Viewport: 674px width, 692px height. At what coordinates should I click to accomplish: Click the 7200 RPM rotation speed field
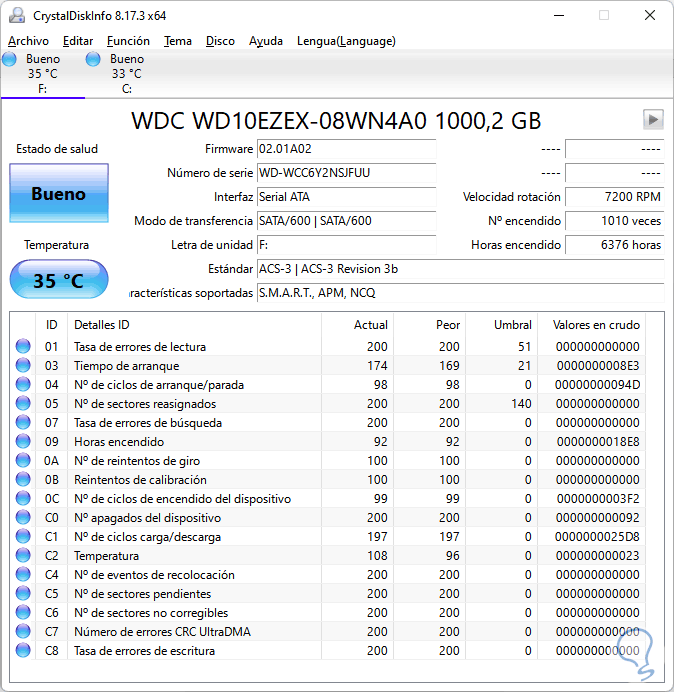(x=614, y=197)
